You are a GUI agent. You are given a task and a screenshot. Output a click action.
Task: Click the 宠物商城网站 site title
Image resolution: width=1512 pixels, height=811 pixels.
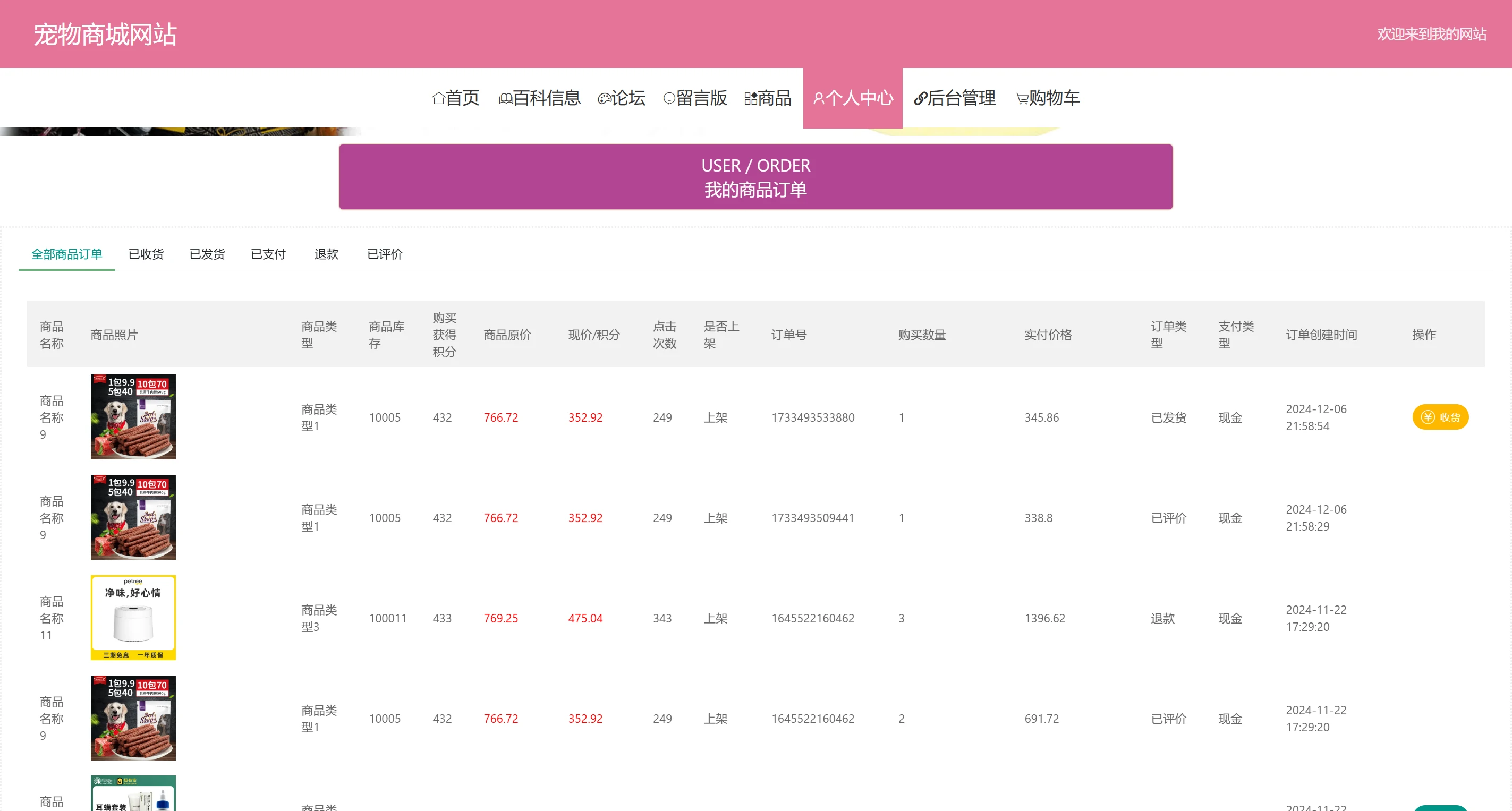coord(105,34)
